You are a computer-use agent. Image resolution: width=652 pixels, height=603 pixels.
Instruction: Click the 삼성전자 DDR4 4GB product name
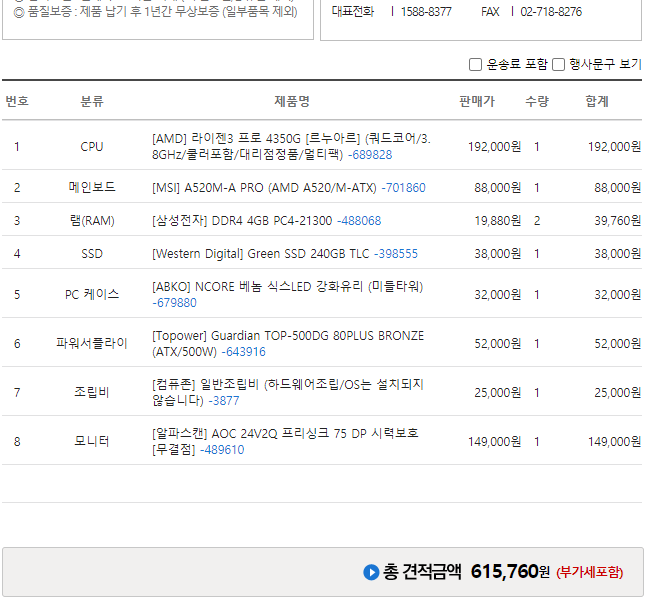[242, 221]
